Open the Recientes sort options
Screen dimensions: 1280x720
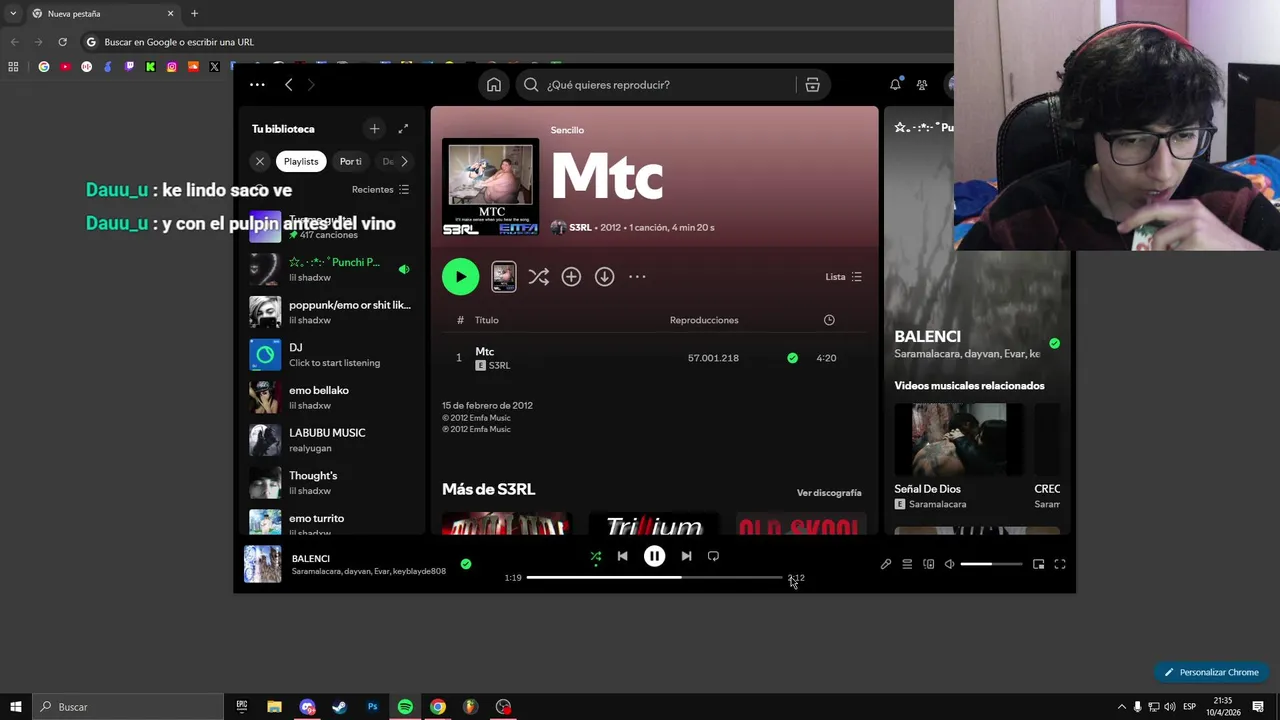coord(380,189)
